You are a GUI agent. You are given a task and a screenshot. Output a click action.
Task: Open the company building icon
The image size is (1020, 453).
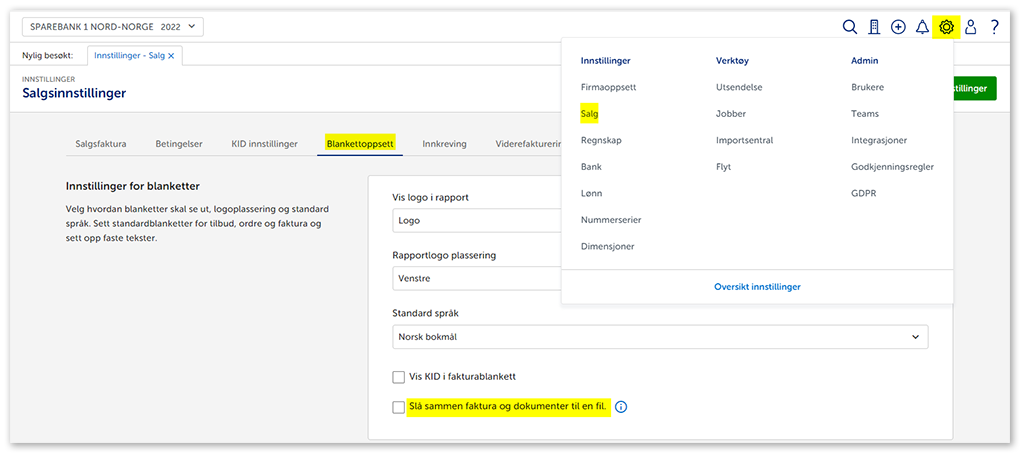coord(874,27)
